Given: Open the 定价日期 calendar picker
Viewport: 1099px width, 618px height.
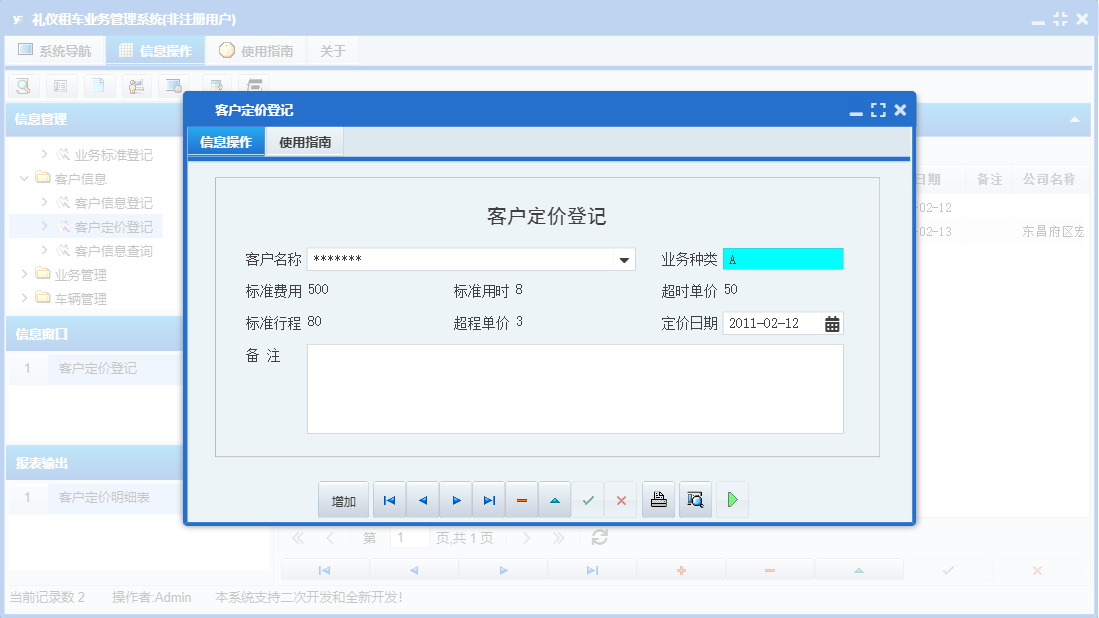Looking at the screenshot, I should click(x=833, y=323).
